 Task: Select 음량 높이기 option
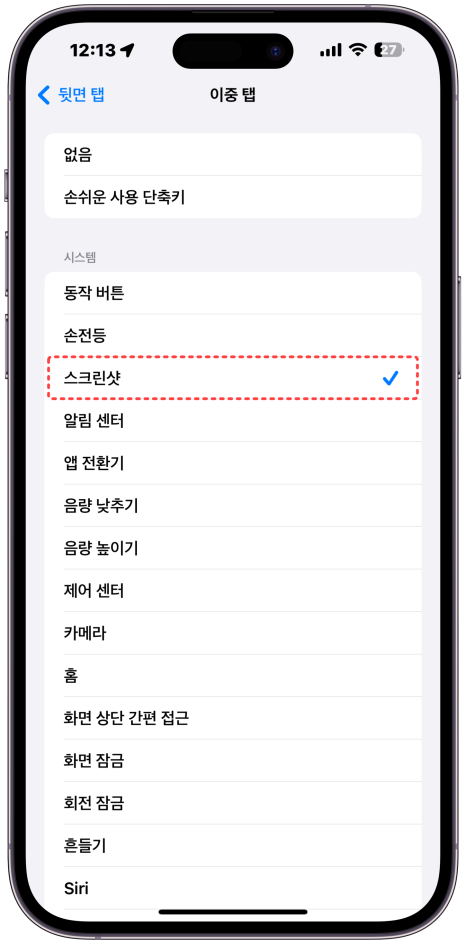233,548
